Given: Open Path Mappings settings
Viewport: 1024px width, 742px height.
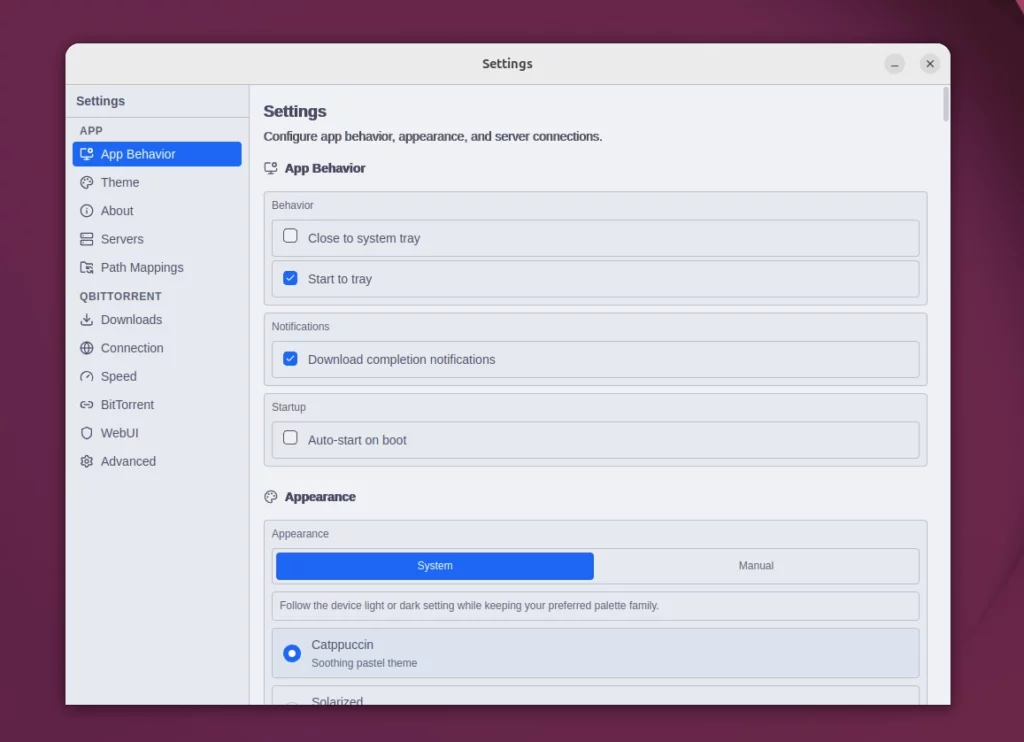Looking at the screenshot, I should click(157, 267).
